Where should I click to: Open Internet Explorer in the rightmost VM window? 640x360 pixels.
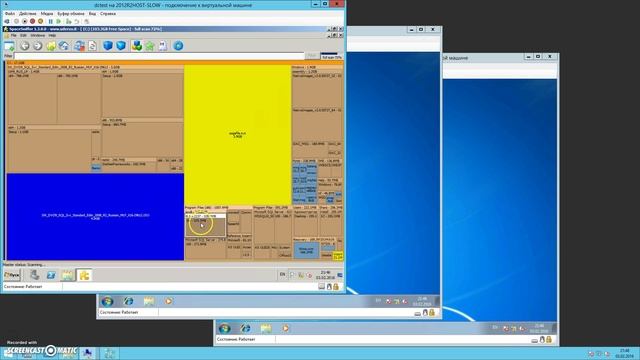[245, 328]
